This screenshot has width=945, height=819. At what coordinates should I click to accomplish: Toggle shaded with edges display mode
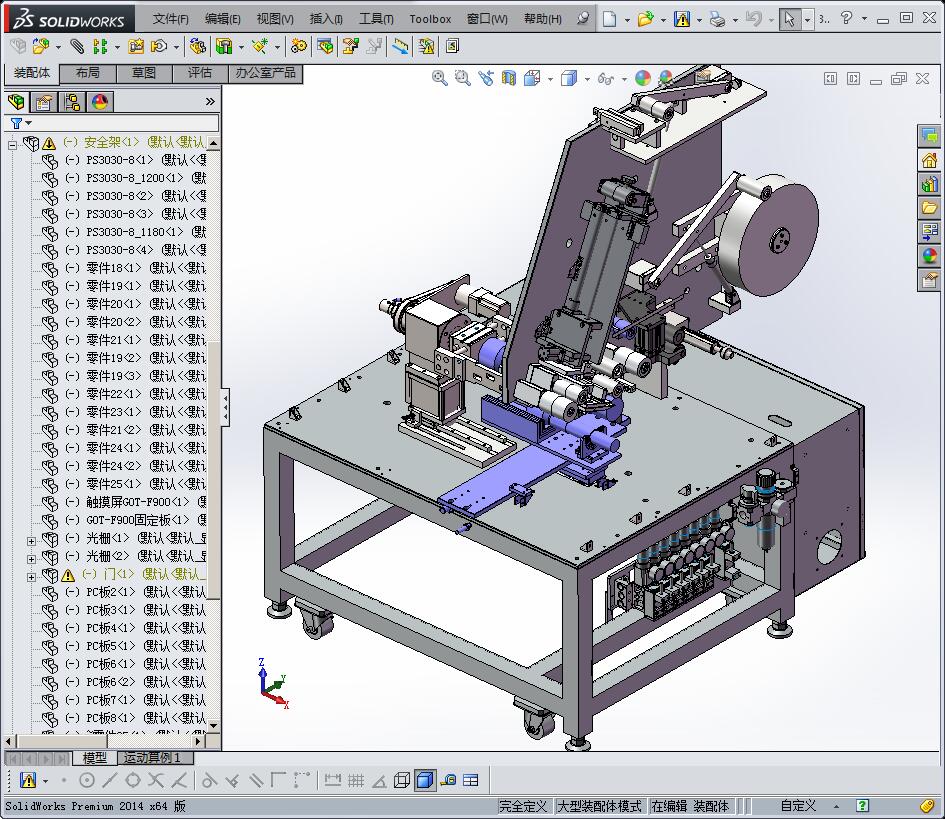point(425,780)
